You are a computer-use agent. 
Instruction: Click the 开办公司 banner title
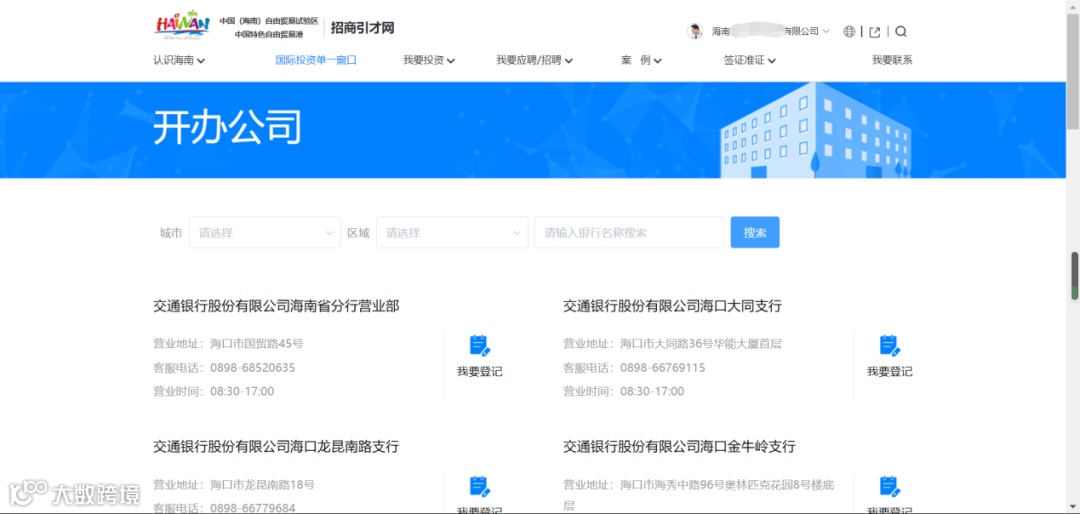pyautogui.click(x=227, y=127)
